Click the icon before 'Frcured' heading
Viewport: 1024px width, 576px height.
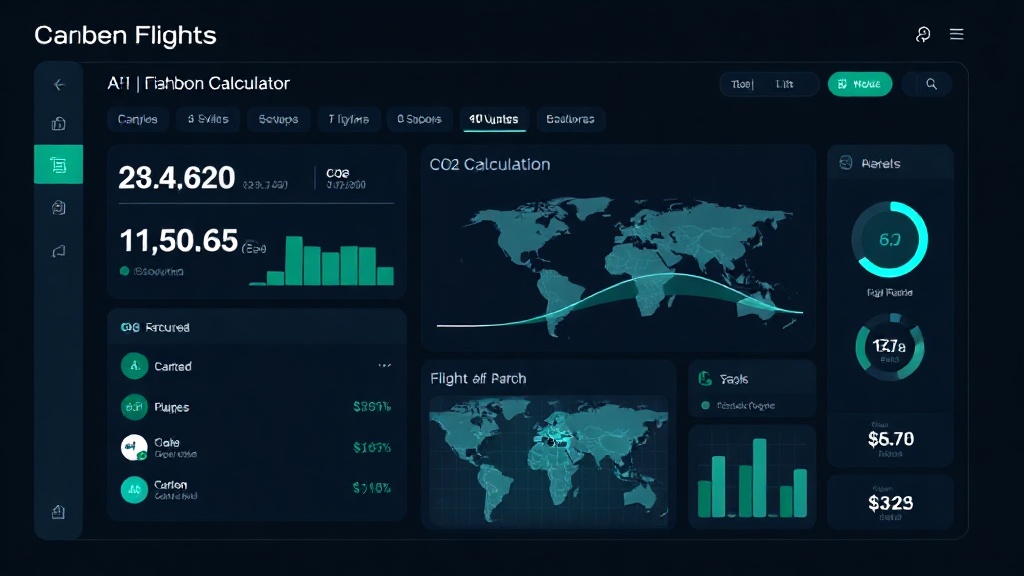coord(130,327)
